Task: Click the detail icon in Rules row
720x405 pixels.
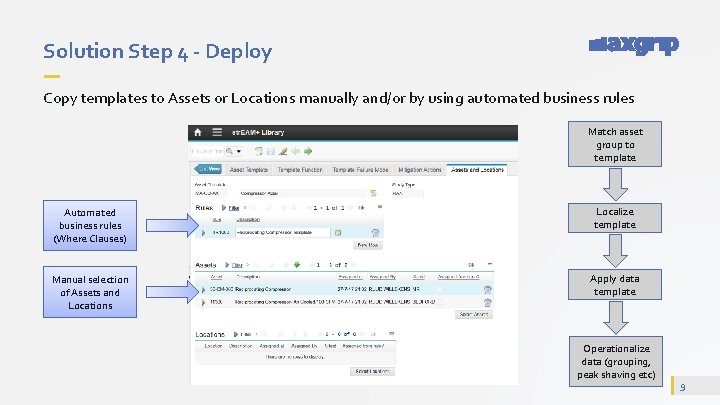Action: [338, 233]
